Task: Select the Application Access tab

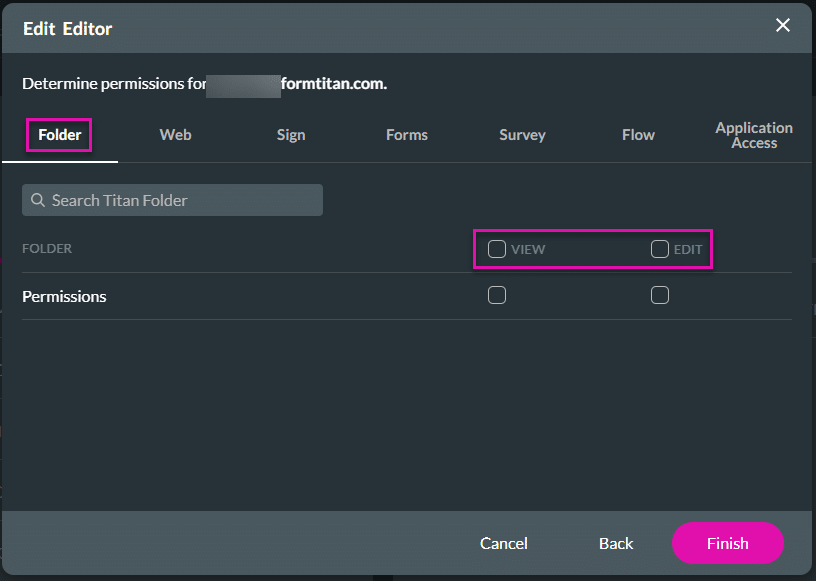Action: click(x=754, y=135)
